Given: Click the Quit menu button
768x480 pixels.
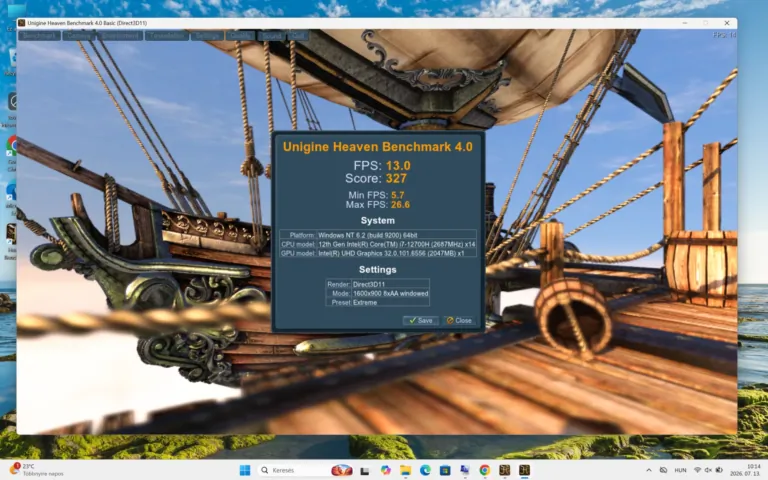Looking at the screenshot, I should click(x=298, y=36).
